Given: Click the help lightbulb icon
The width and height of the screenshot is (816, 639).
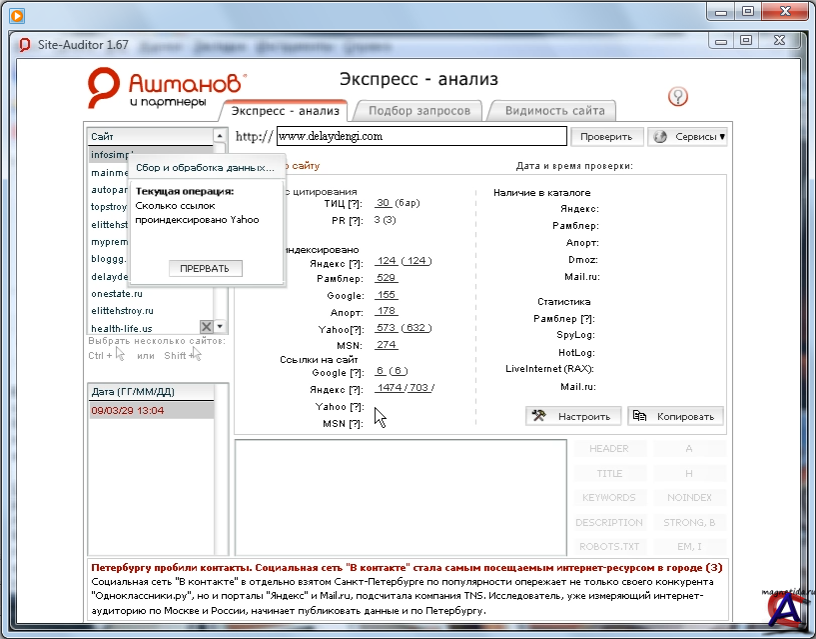Looking at the screenshot, I should [679, 96].
